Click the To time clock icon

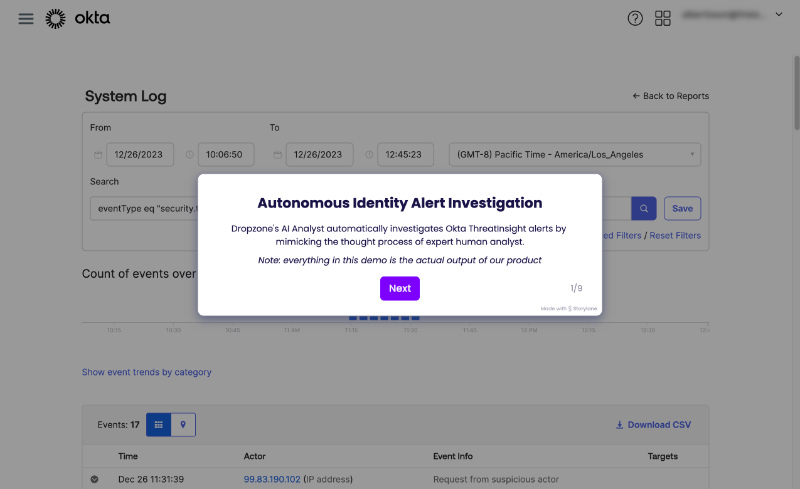tap(369, 155)
